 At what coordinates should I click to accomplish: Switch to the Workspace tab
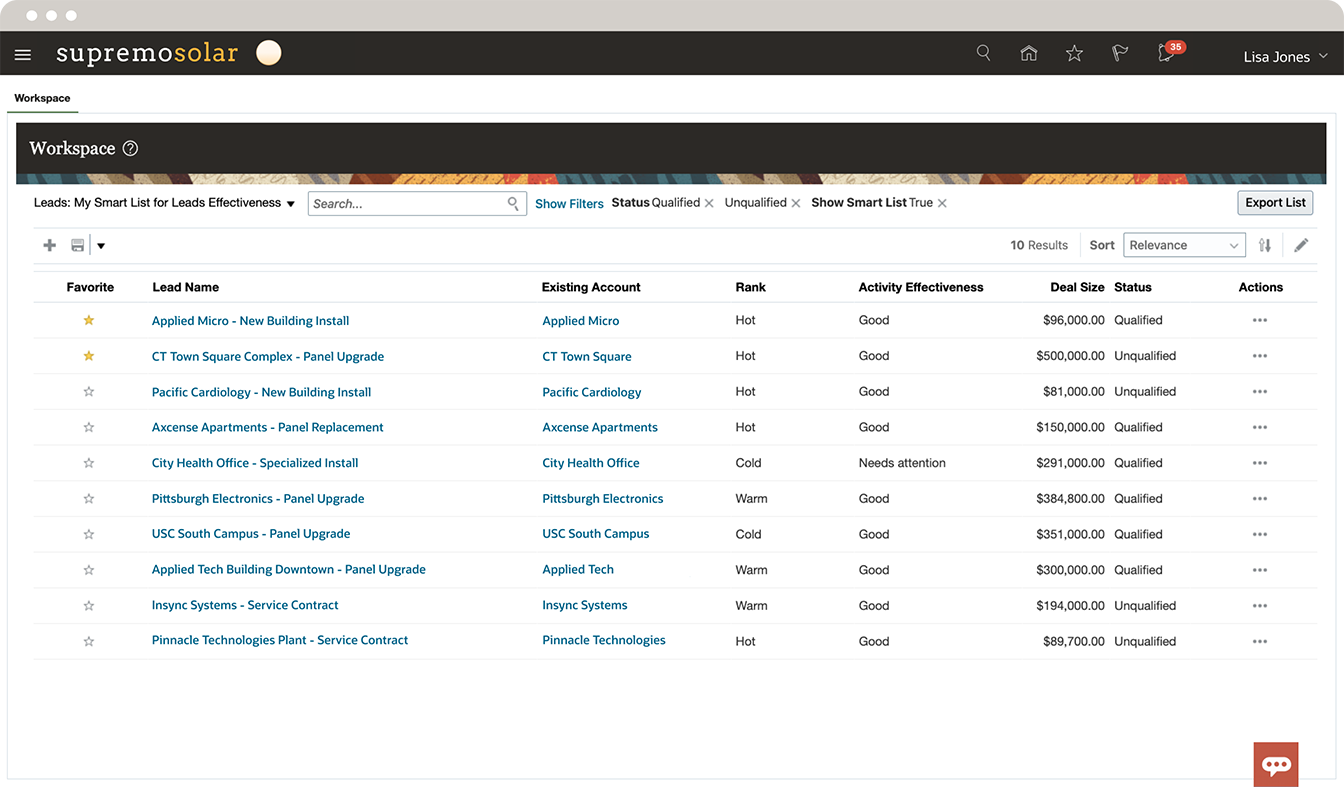click(42, 98)
